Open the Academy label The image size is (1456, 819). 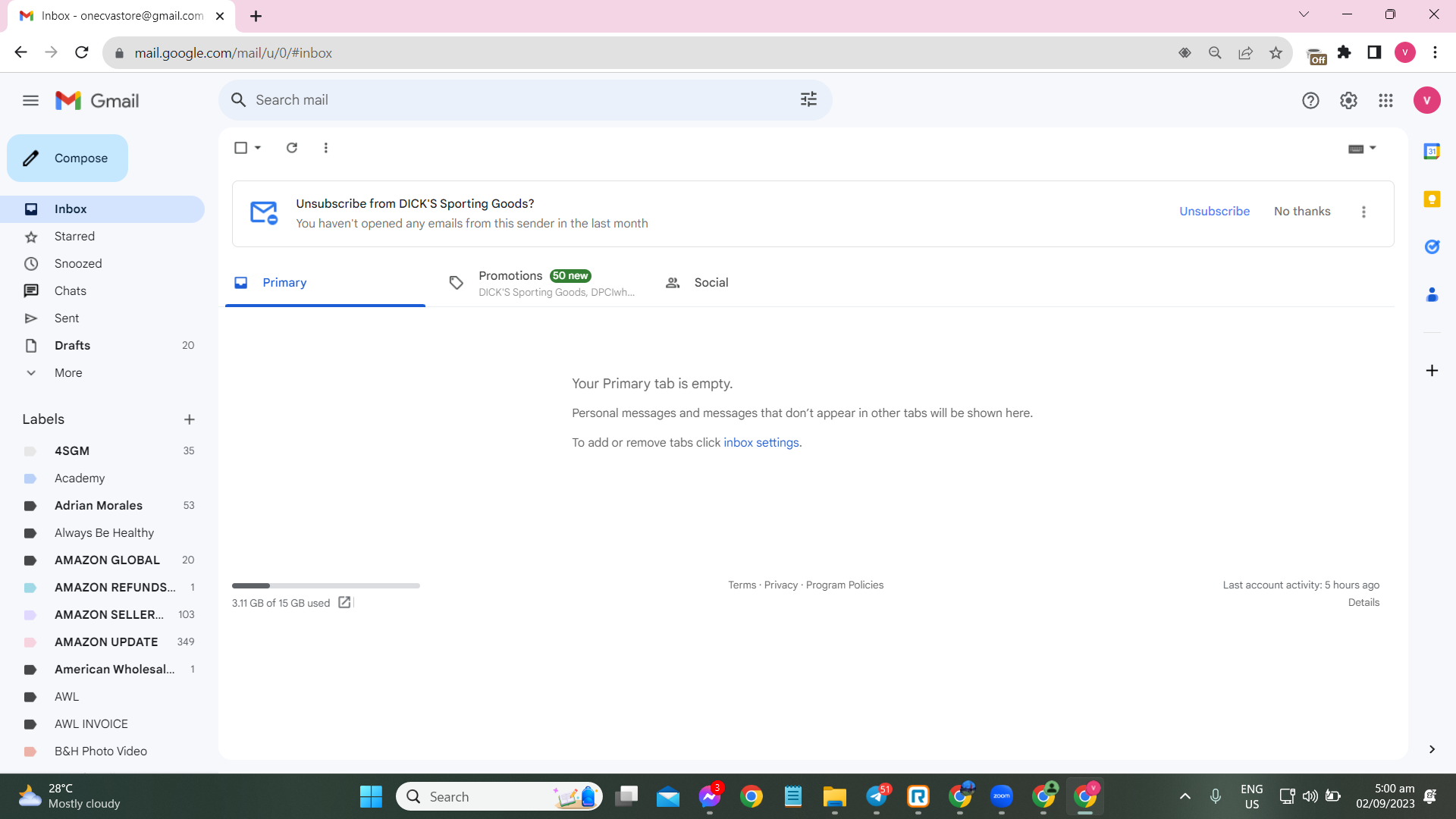(x=102, y=478)
